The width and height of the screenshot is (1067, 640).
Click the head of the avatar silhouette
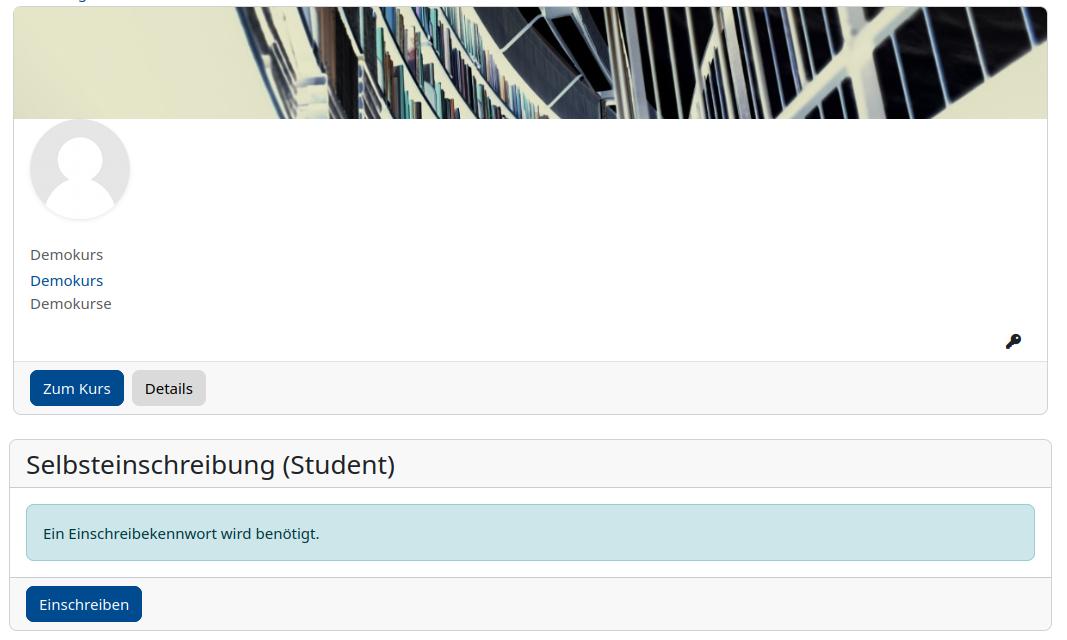point(80,156)
